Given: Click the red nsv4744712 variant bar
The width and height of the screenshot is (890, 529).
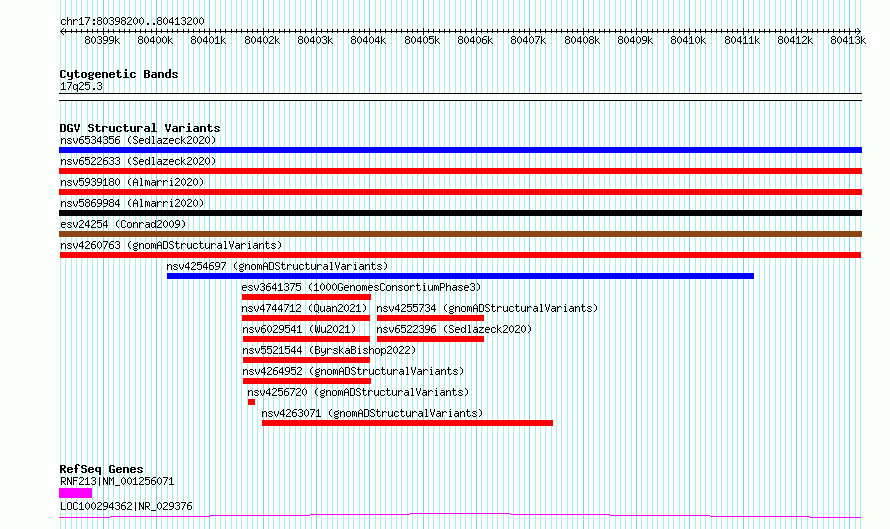Looking at the screenshot, I should click(306, 318).
